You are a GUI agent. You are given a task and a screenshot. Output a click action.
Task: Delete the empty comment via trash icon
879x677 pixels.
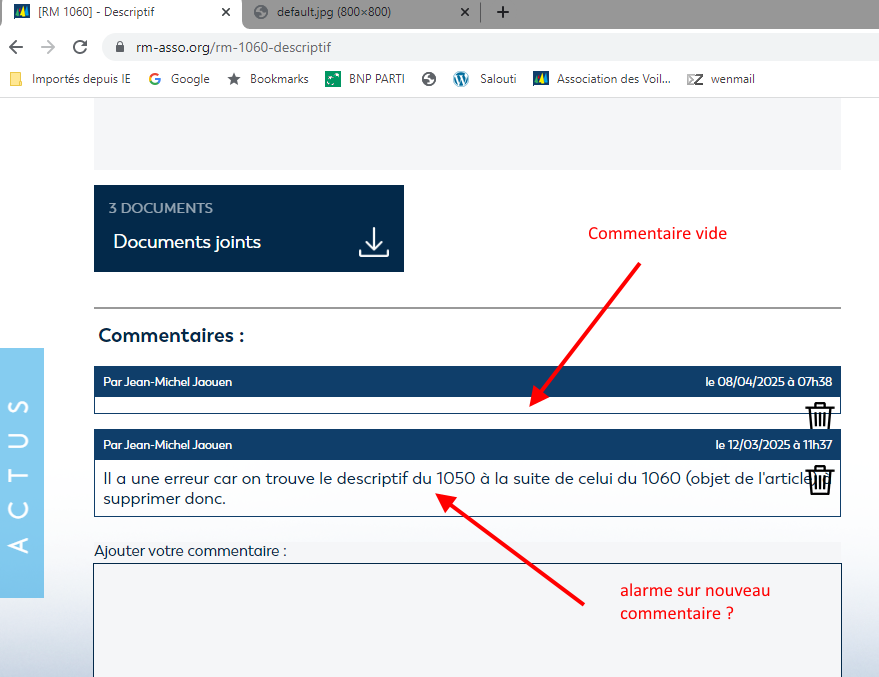click(x=819, y=416)
